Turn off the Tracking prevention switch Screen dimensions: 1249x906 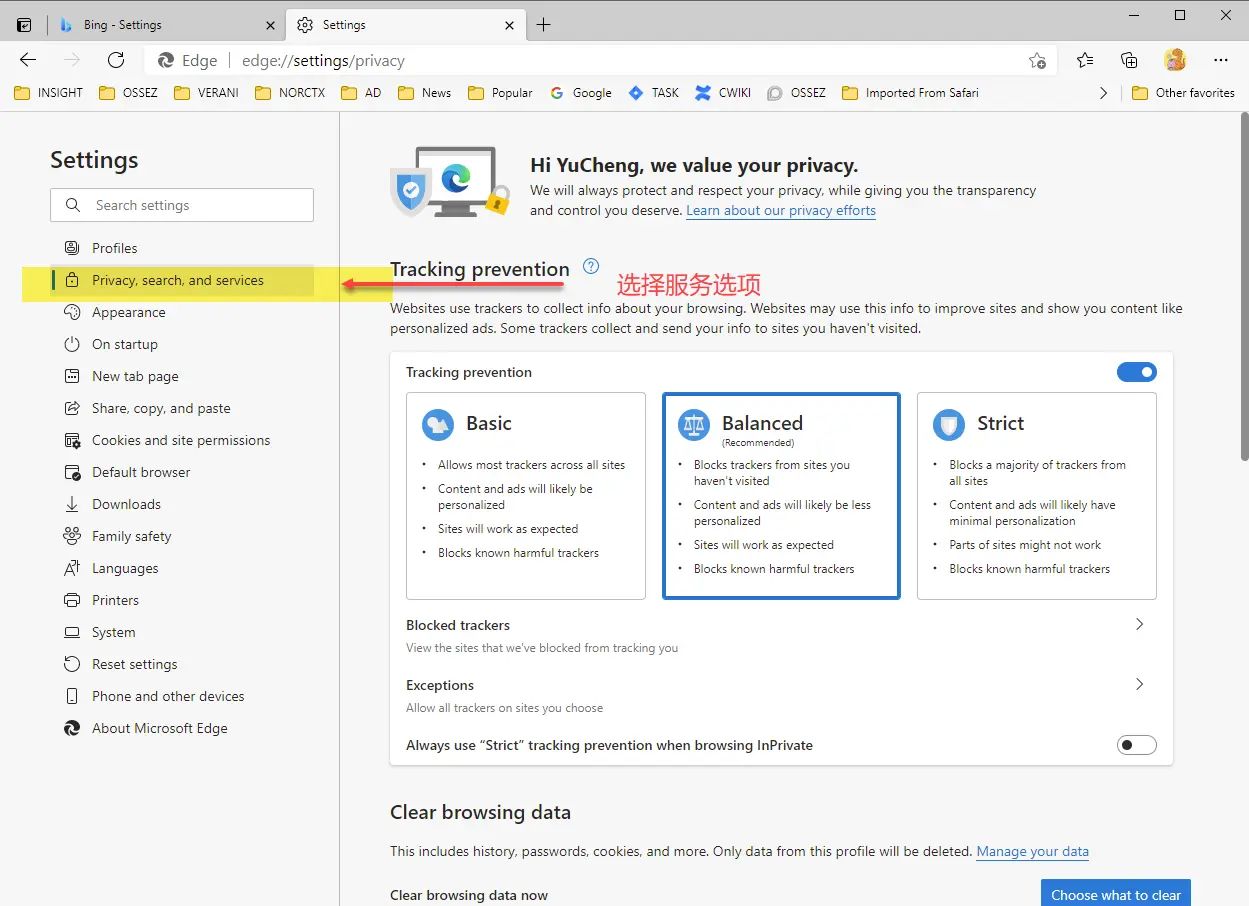(1137, 372)
